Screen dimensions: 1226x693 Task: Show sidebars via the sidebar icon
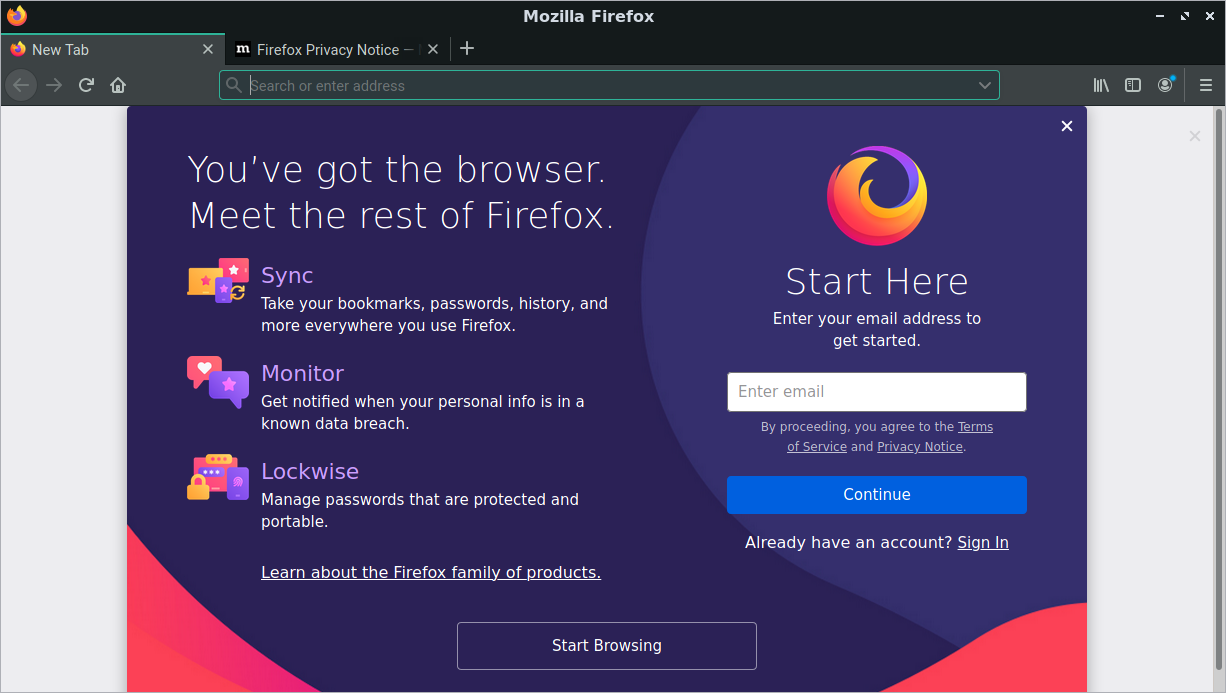(1133, 85)
